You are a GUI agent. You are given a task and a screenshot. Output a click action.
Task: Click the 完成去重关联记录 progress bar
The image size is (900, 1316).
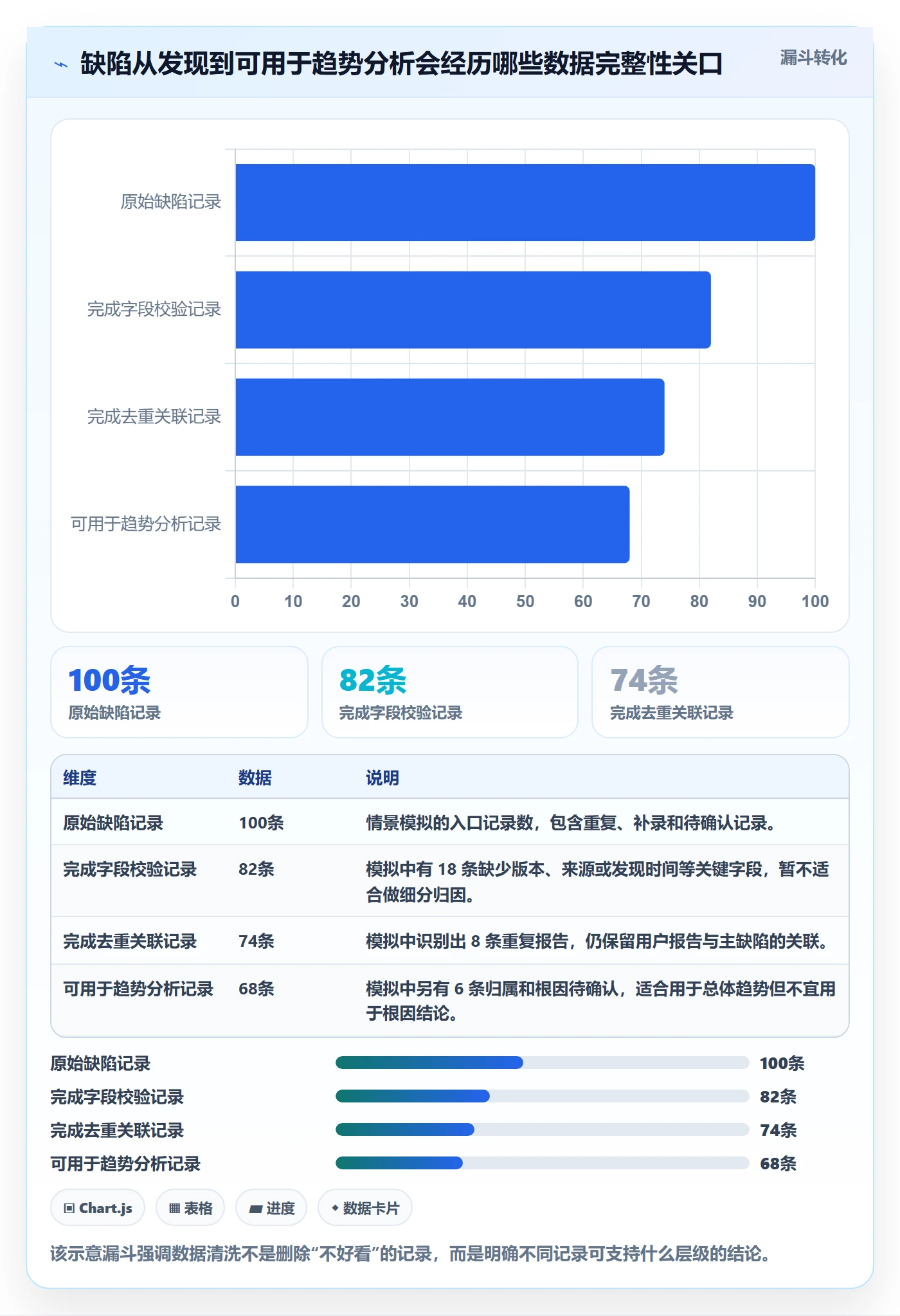point(543,1129)
